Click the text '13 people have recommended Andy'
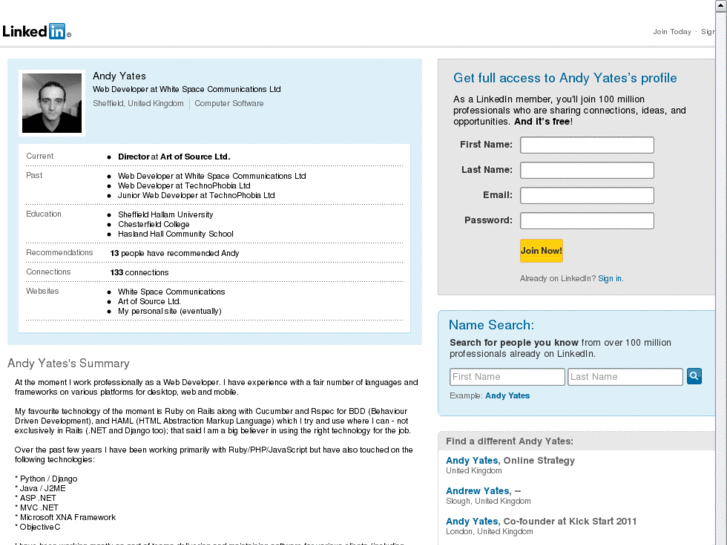Image resolution: width=727 pixels, height=545 pixels. [174, 253]
